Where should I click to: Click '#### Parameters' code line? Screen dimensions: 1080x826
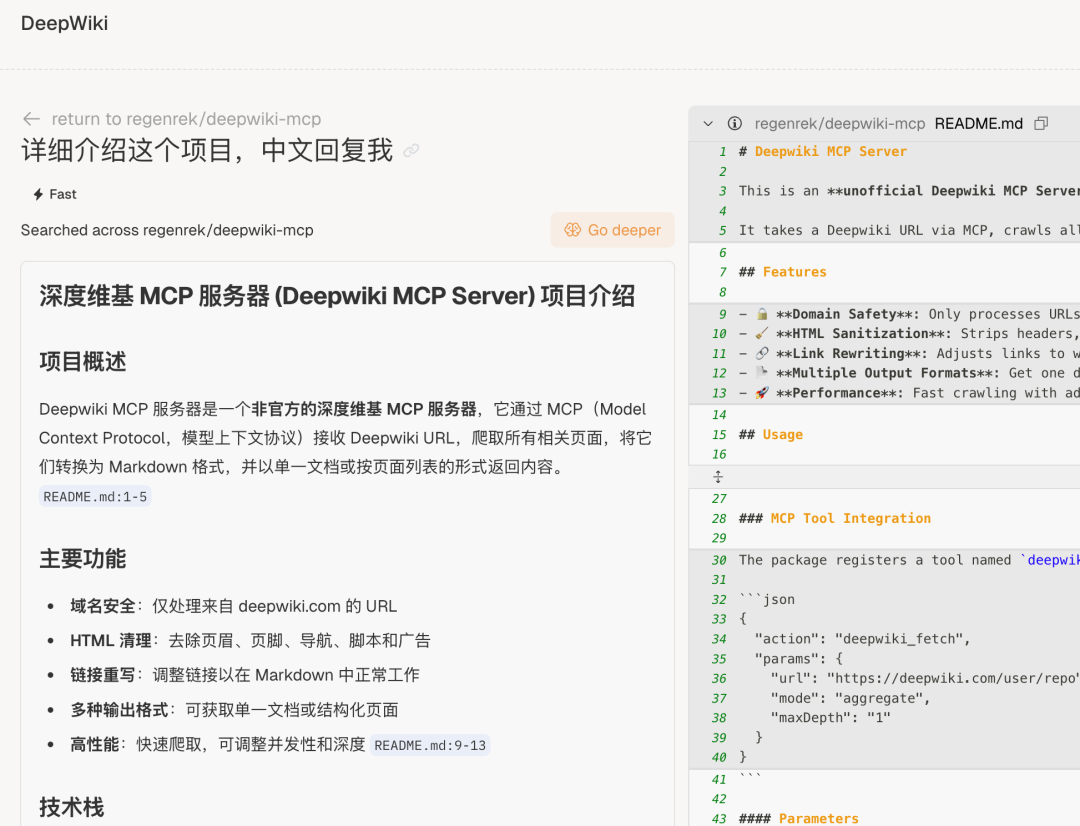pos(799,818)
